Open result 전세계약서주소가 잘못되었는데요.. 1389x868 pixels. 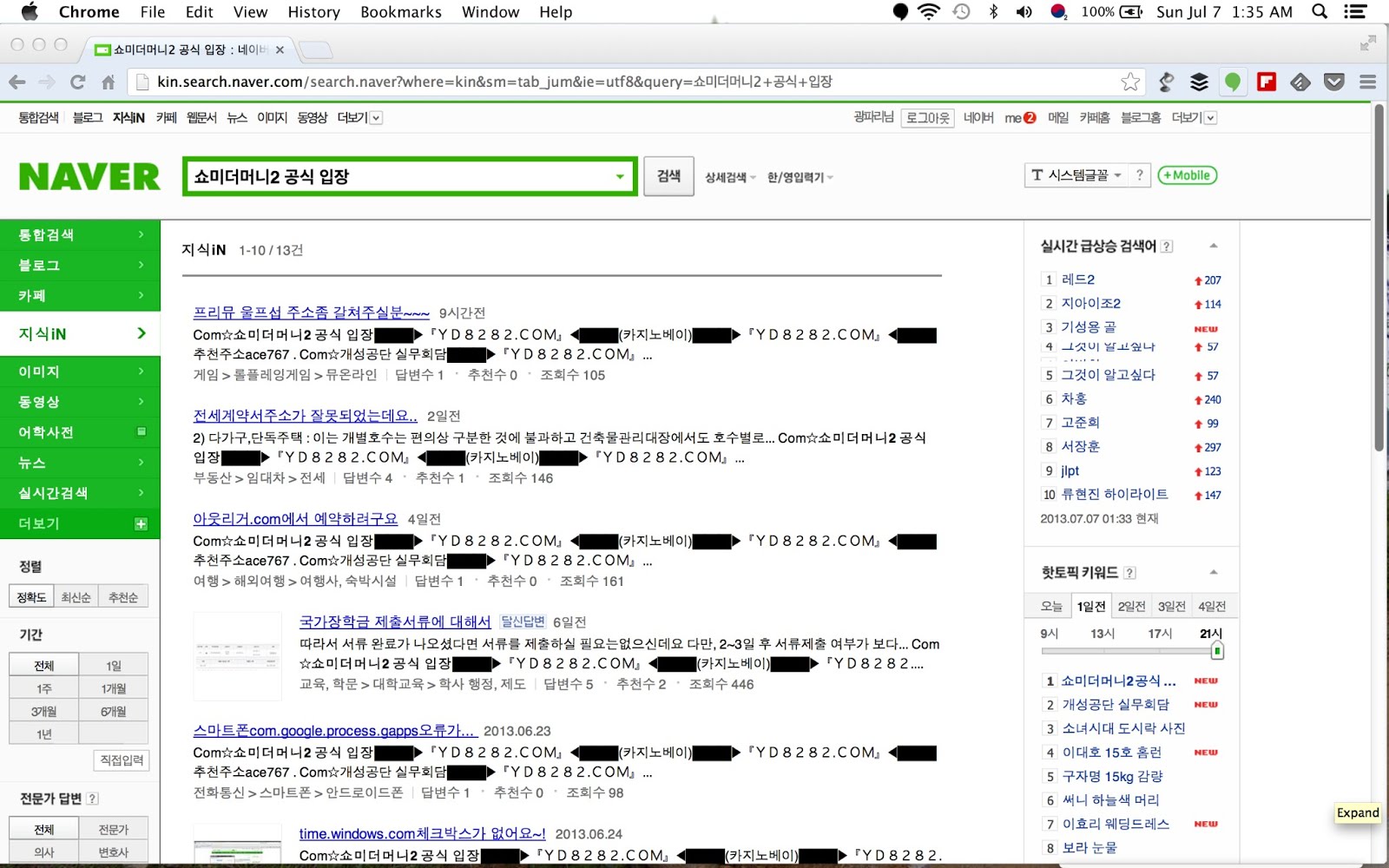coord(305,416)
